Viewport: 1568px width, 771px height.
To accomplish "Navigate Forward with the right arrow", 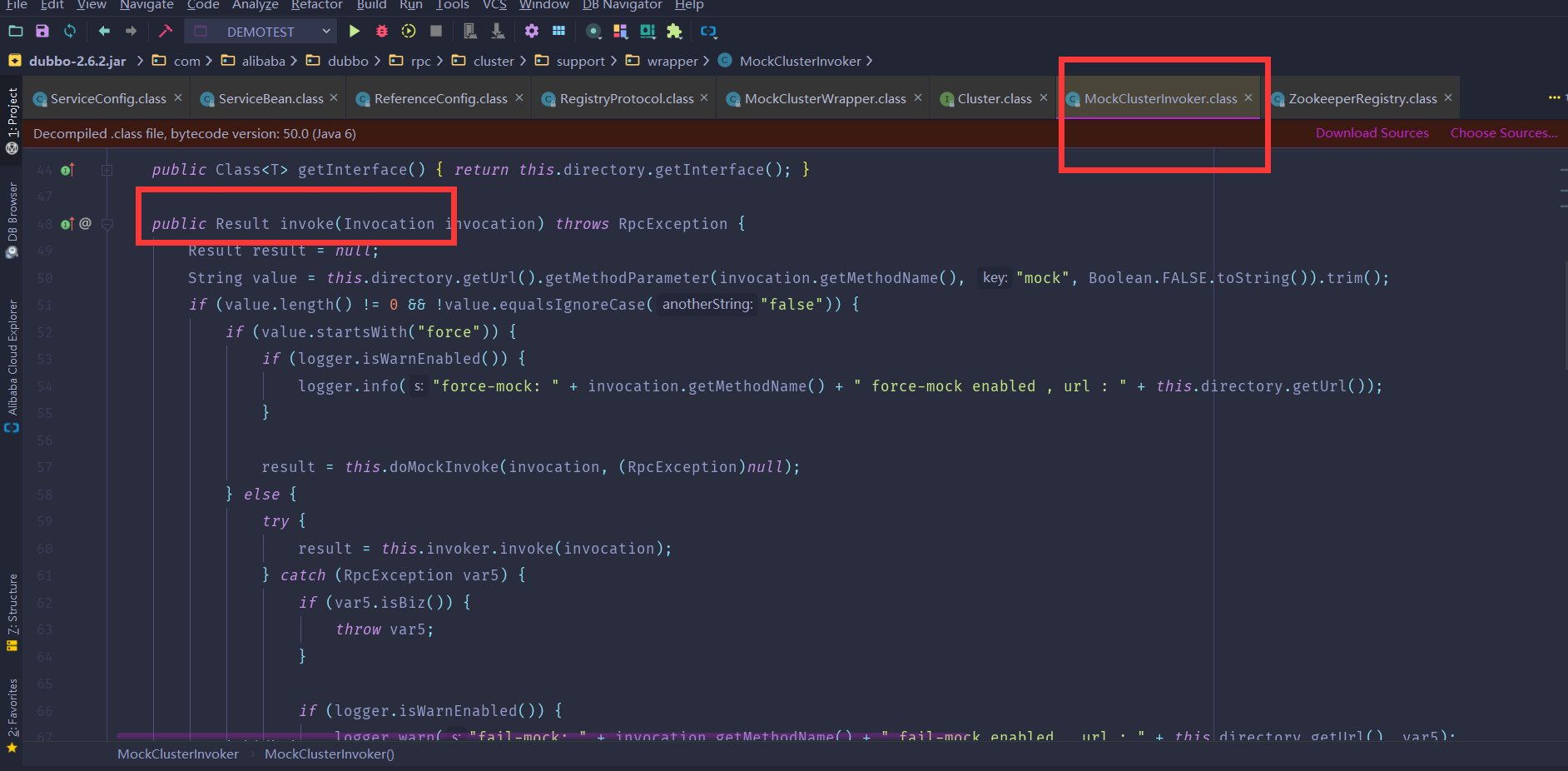I will tap(131, 32).
